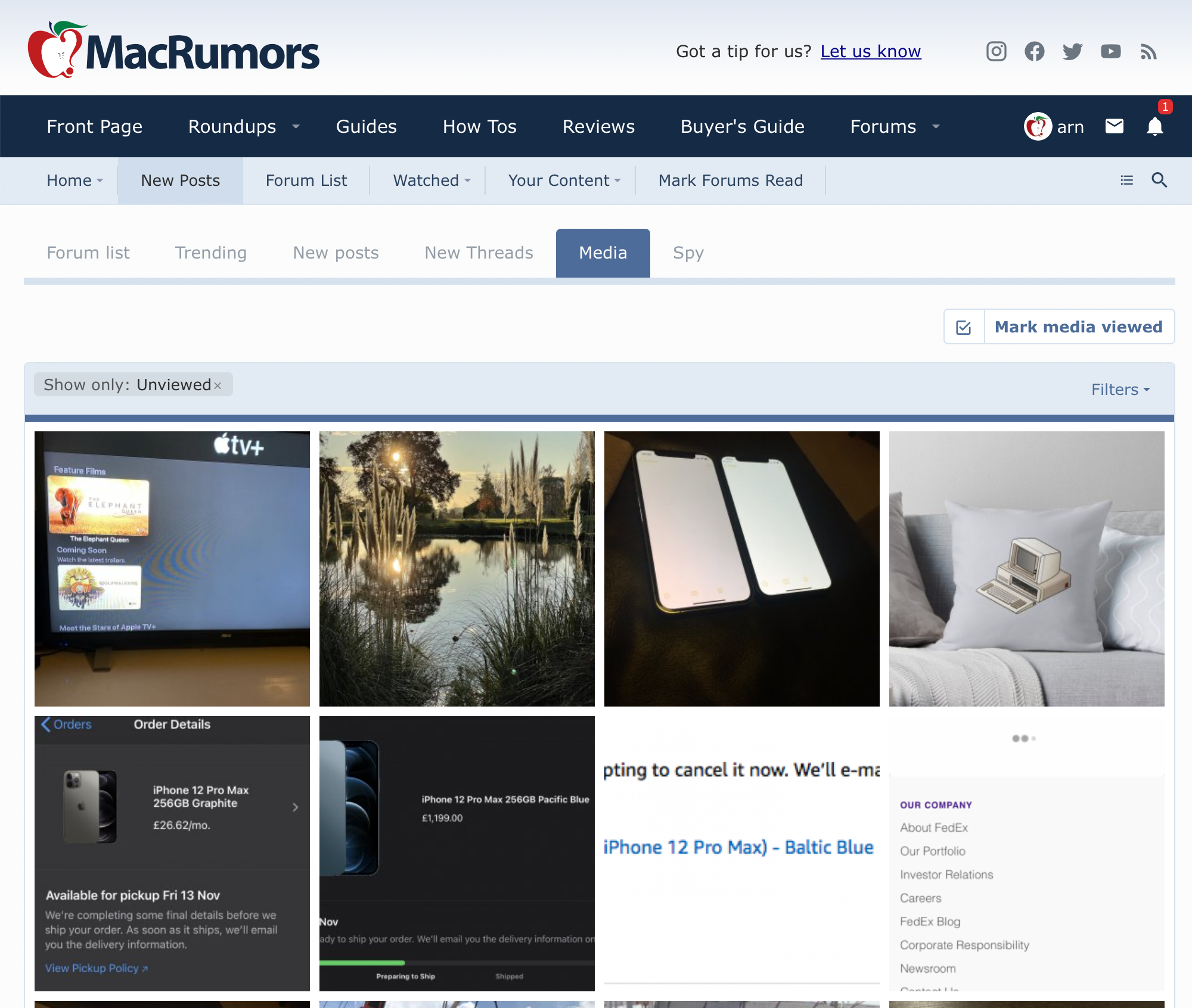
Task: Follow the Let us know link
Action: (870, 51)
